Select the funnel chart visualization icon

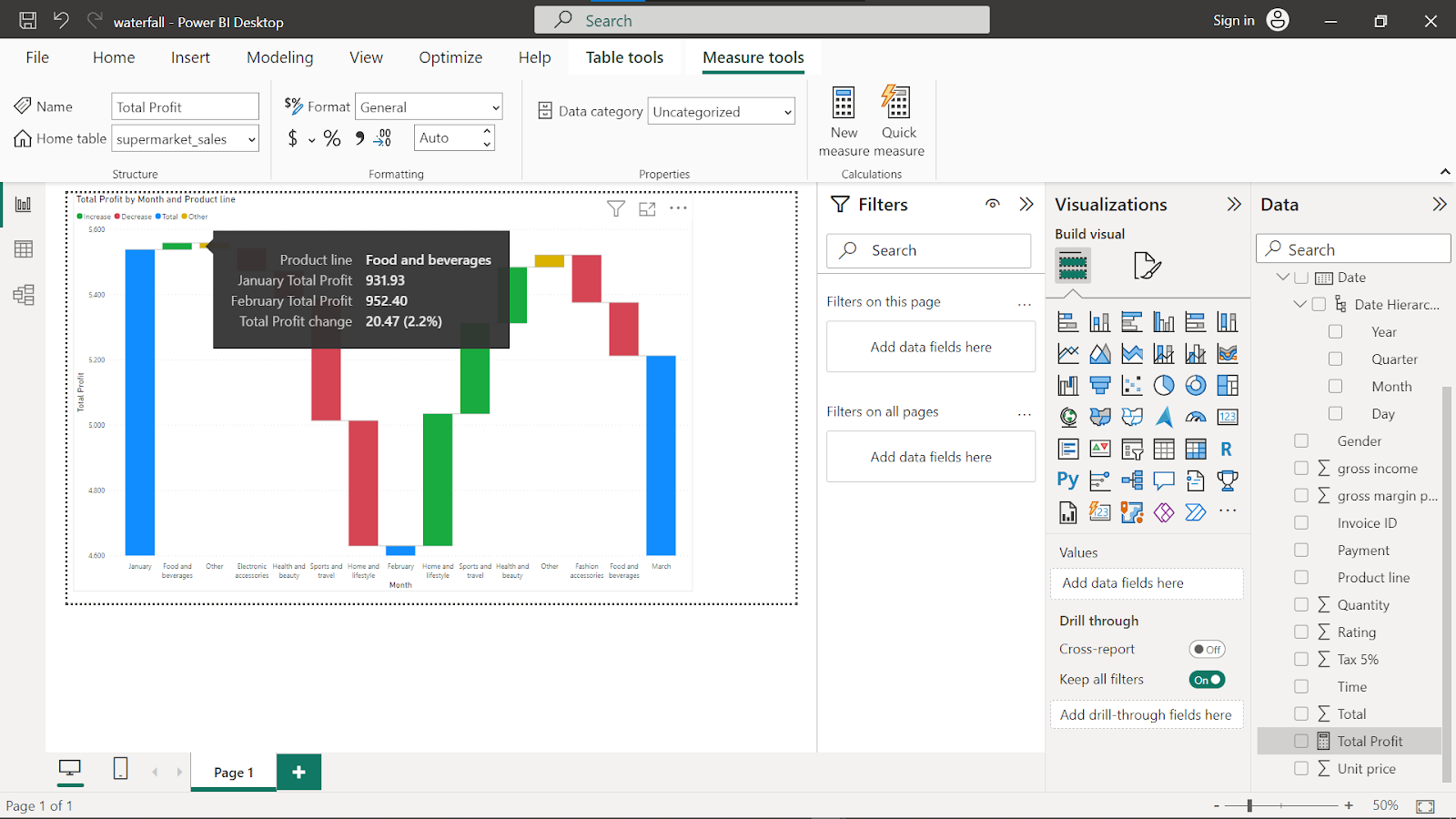coord(1100,386)
